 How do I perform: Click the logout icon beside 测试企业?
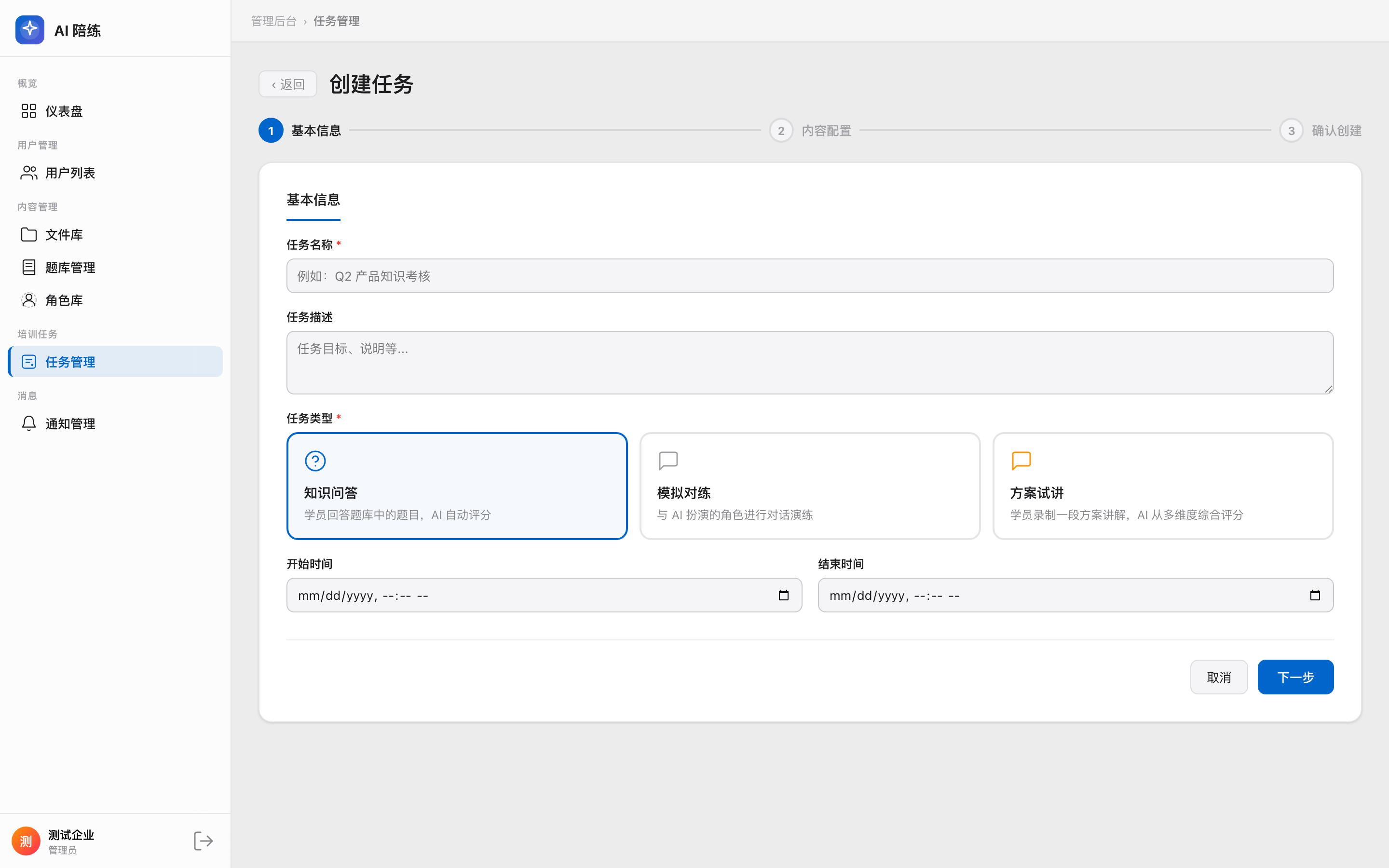pyautogui.click(x=203, y=841)
